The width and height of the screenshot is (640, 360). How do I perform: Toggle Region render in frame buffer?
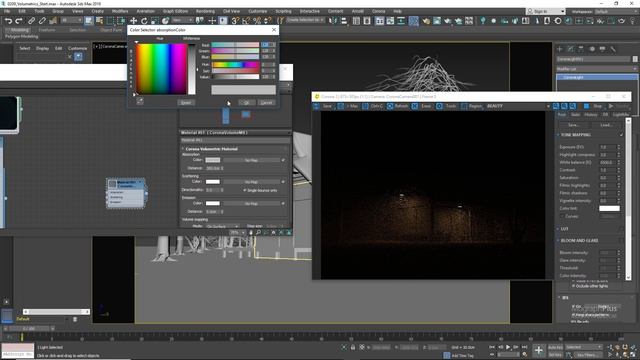pos(471,106)
